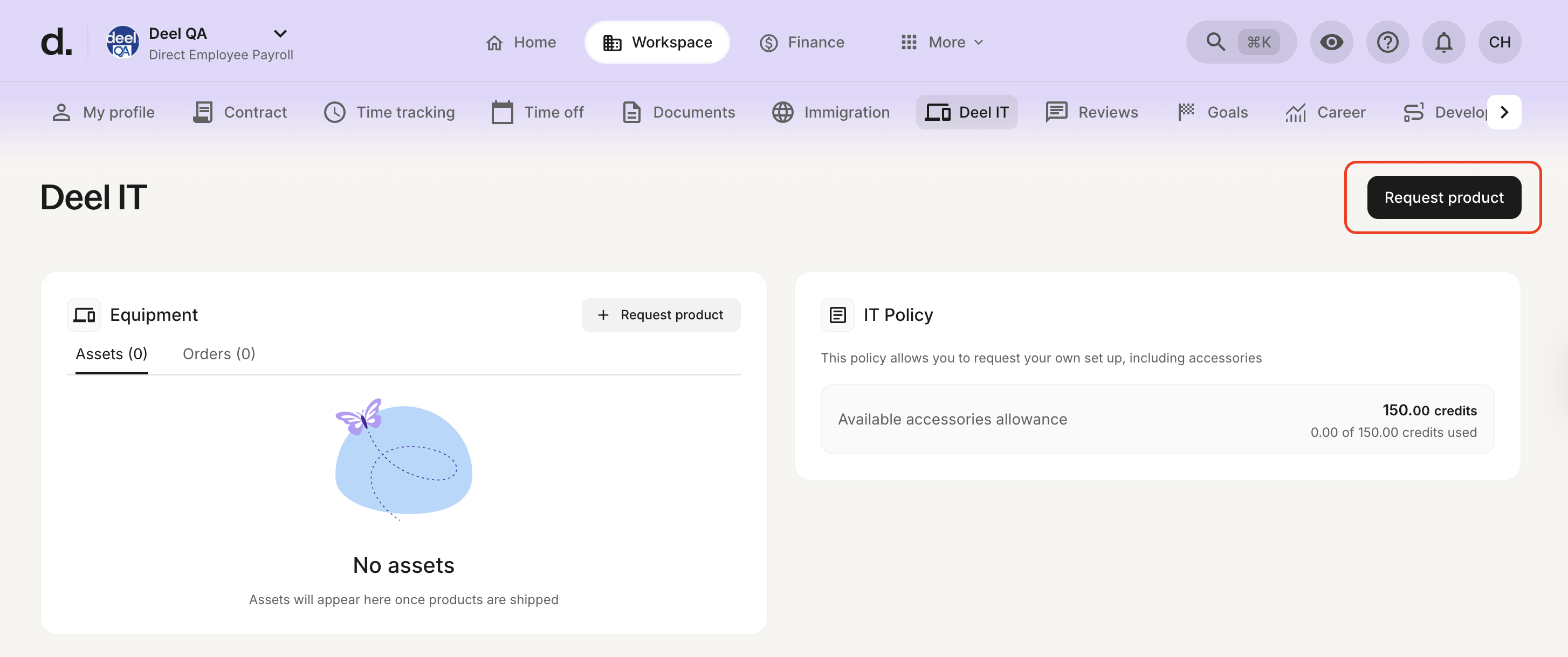Switch to the Orders (0) tab
The width and height of the screenshot is (1568, 657).
218,354
